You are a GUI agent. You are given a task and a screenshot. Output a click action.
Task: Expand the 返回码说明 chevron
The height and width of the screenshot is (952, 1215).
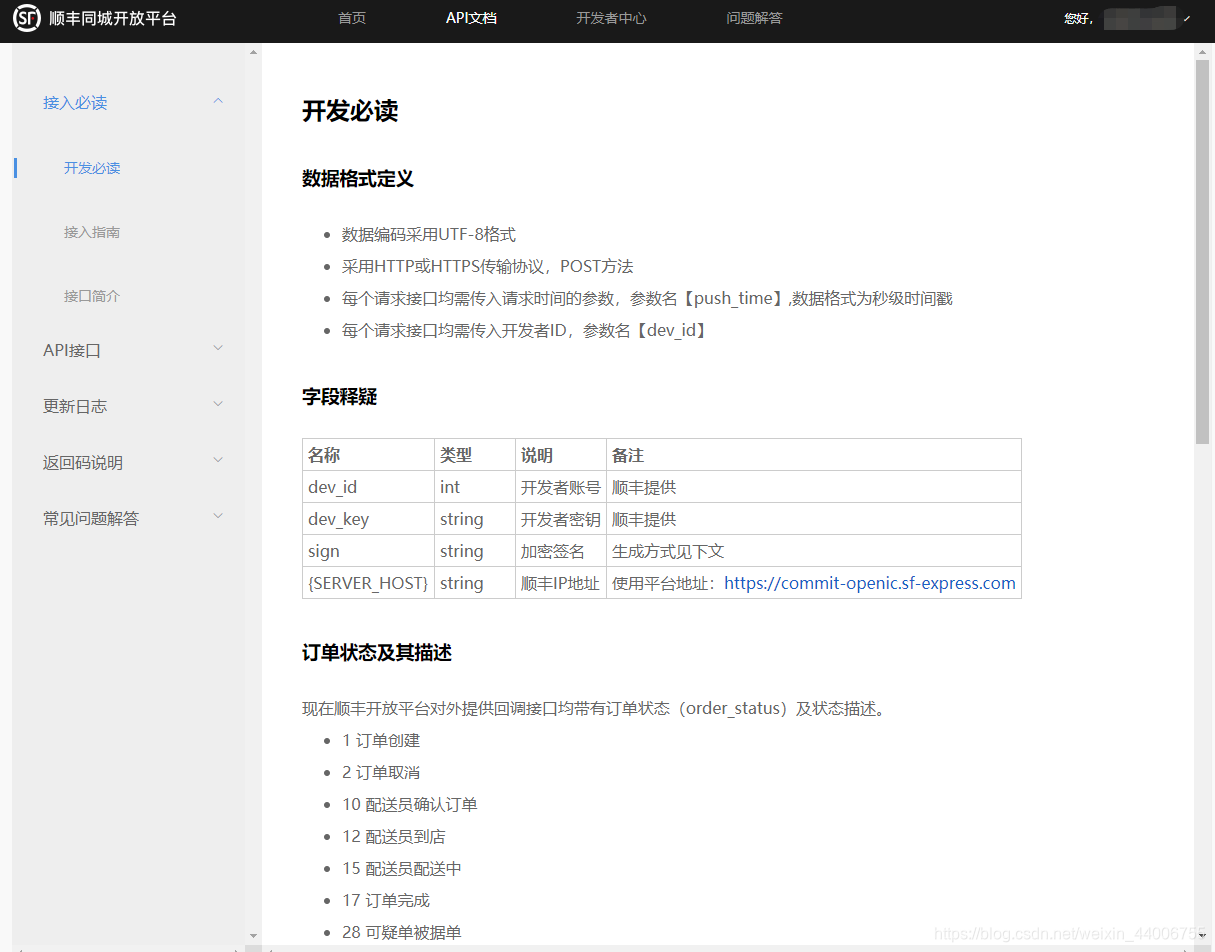(x=218, y=460)
